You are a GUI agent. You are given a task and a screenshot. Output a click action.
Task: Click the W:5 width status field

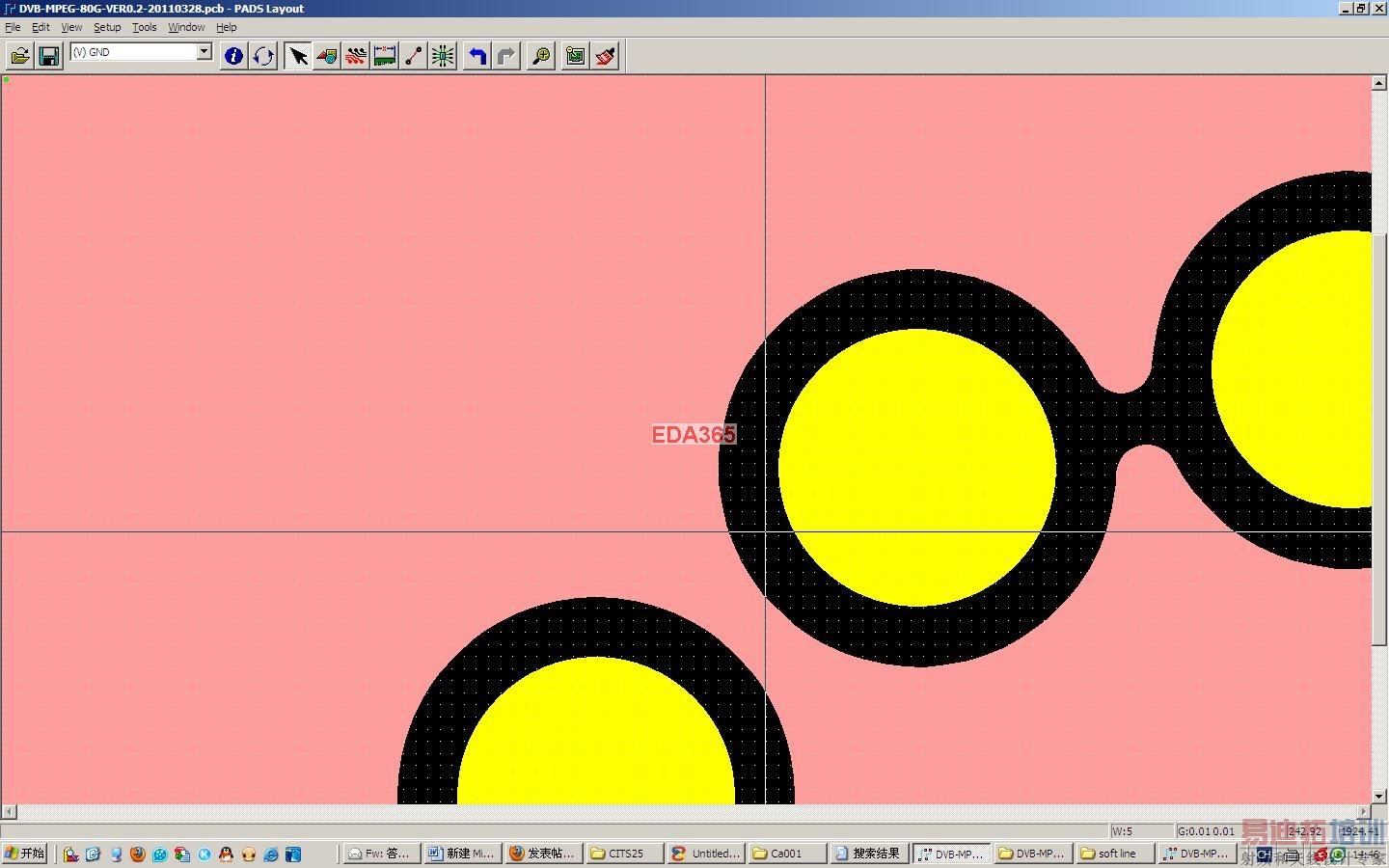1140,830
